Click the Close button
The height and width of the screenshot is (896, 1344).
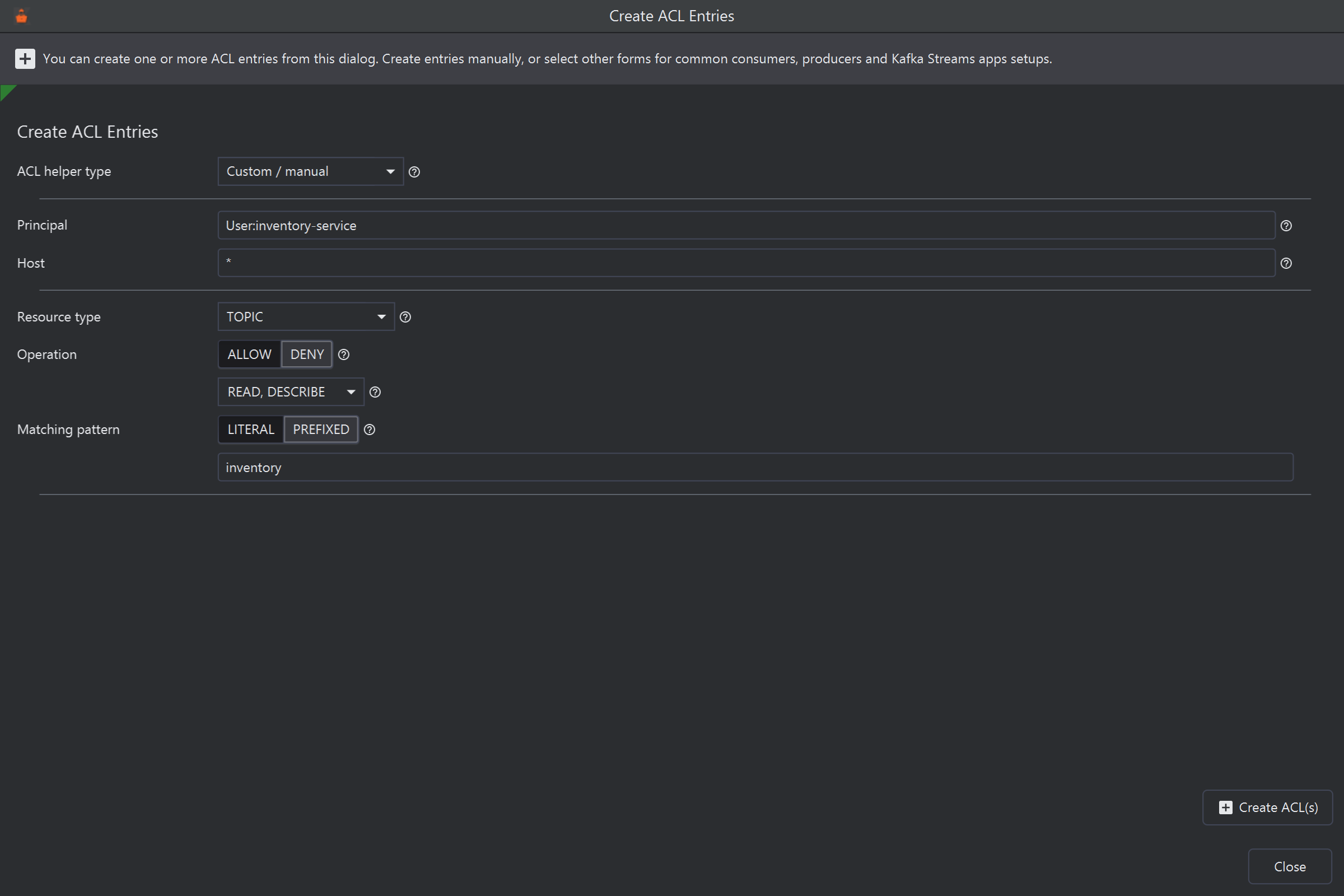click(1290, 867)
